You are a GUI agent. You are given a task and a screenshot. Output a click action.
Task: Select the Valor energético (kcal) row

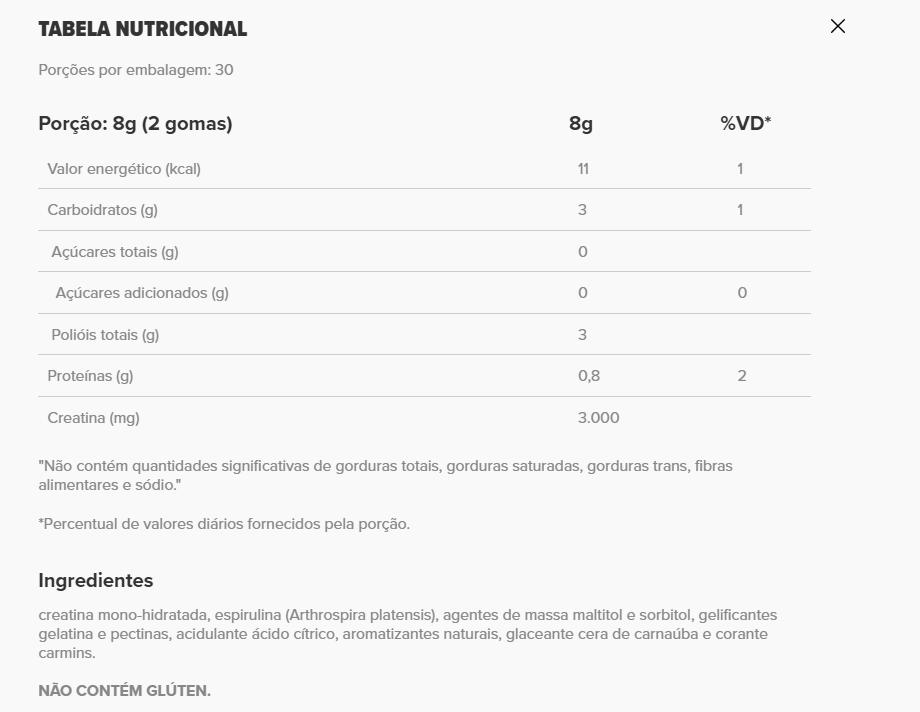(124, 169)
